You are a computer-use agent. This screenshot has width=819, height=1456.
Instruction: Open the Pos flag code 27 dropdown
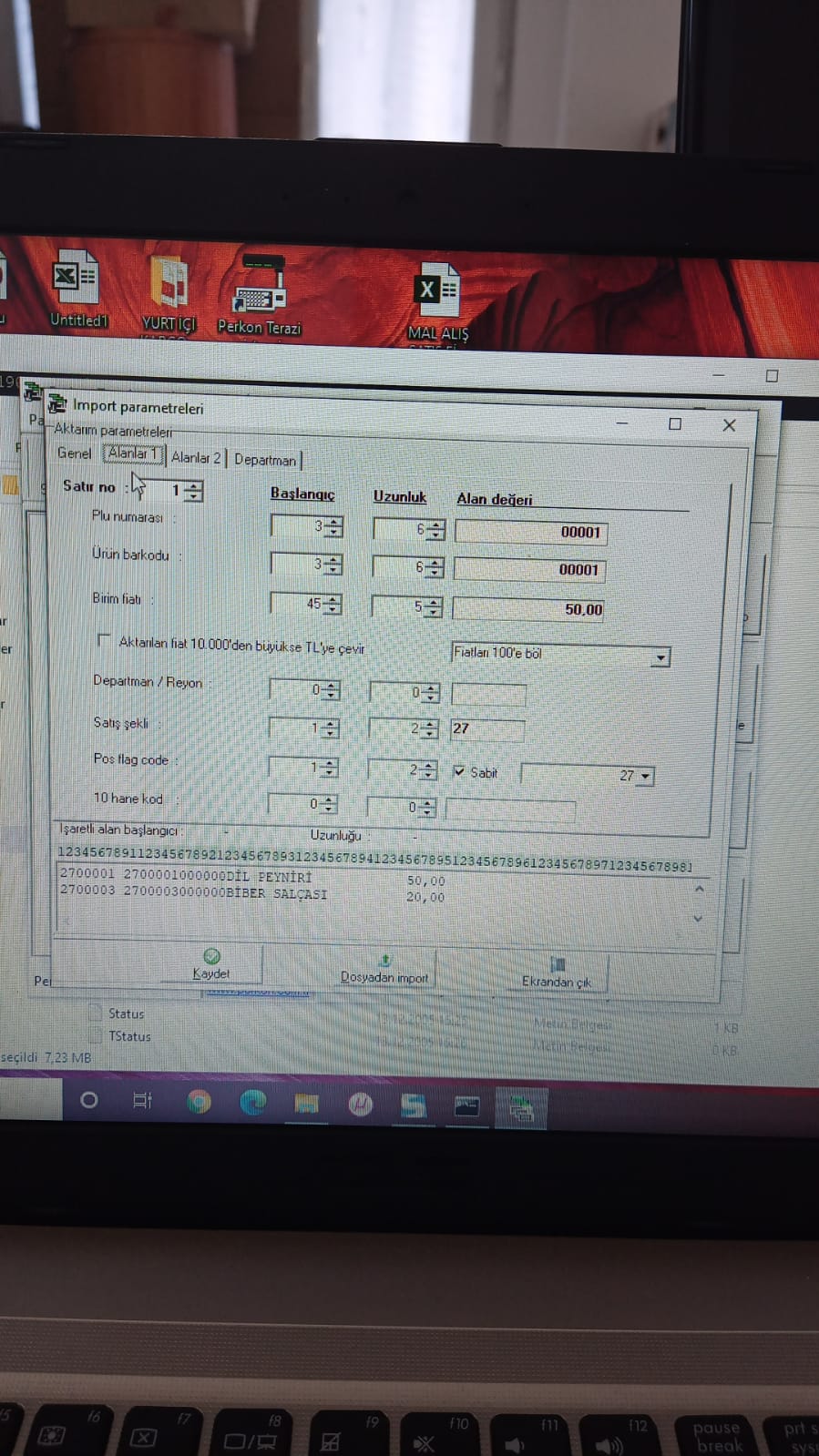645,777
